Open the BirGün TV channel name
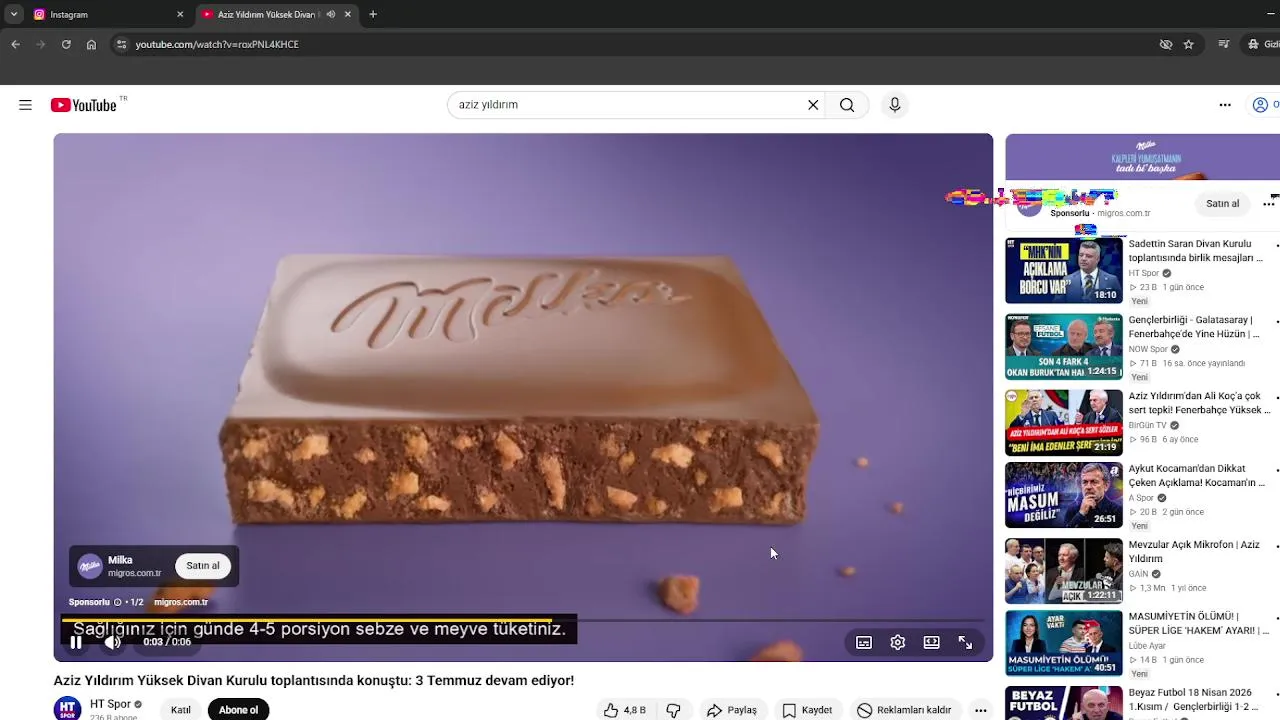The image size is (1280, 720). pyautogui.click(x=1147, y=425)
